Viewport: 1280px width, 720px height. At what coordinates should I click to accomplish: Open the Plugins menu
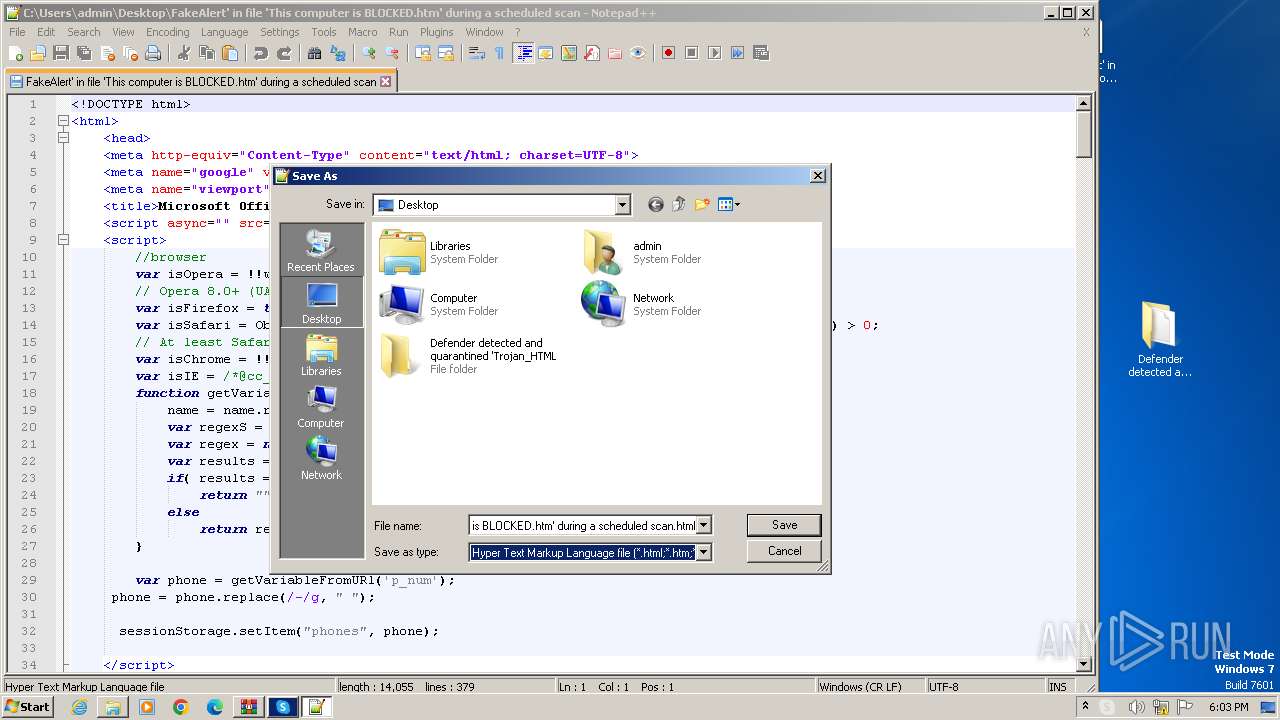[436, 32]
